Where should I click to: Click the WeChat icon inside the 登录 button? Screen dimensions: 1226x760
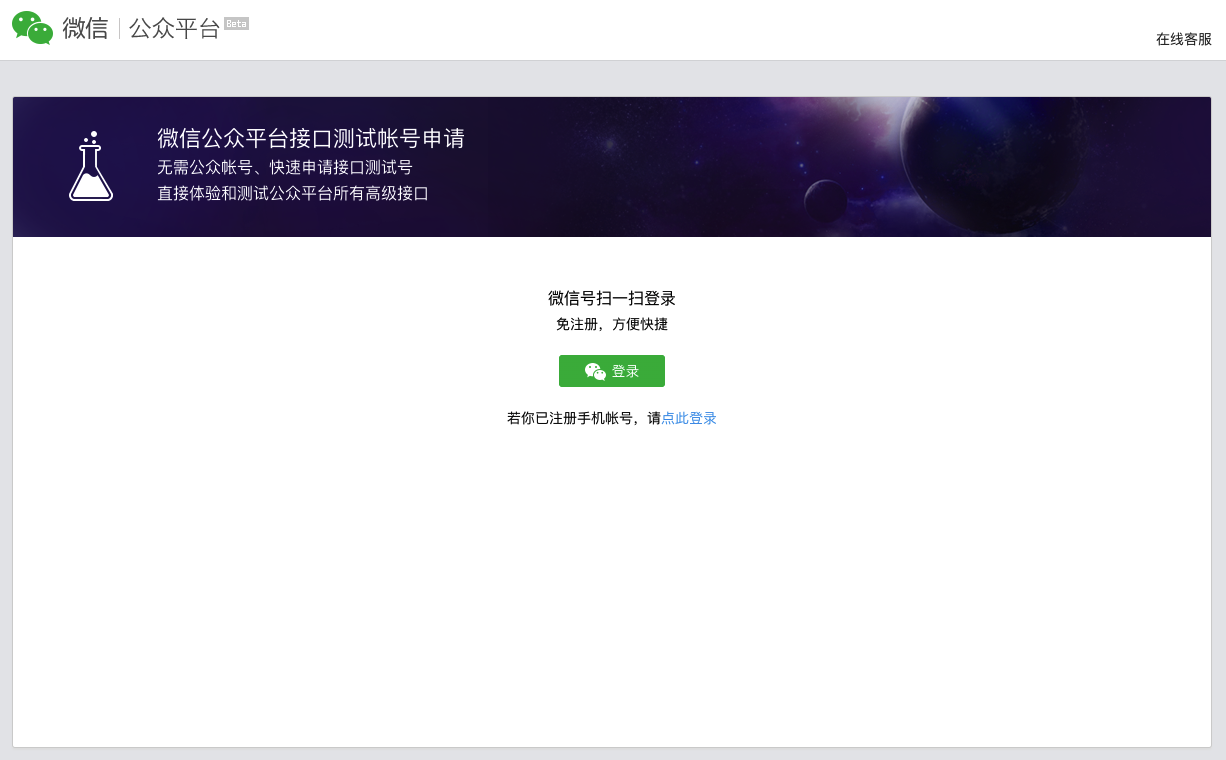click(x=595, y=371)
